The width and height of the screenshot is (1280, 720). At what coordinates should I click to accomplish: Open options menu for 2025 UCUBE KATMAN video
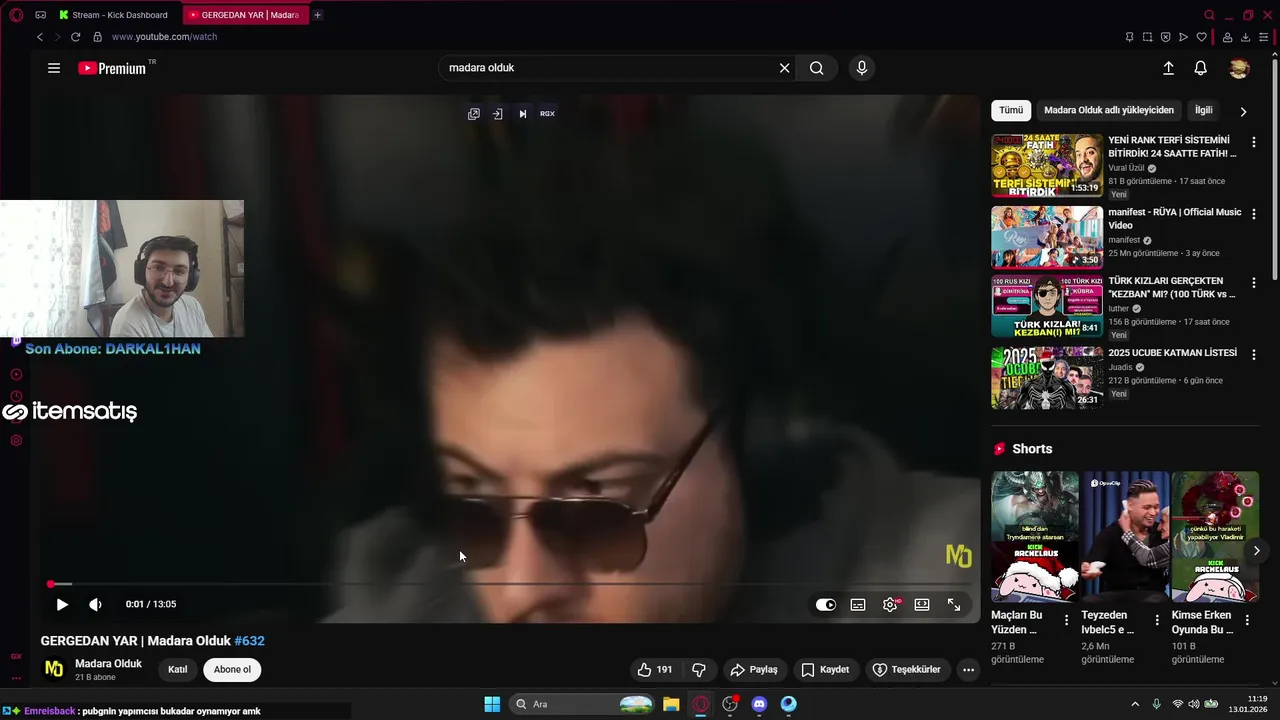tap(1254, 355)
